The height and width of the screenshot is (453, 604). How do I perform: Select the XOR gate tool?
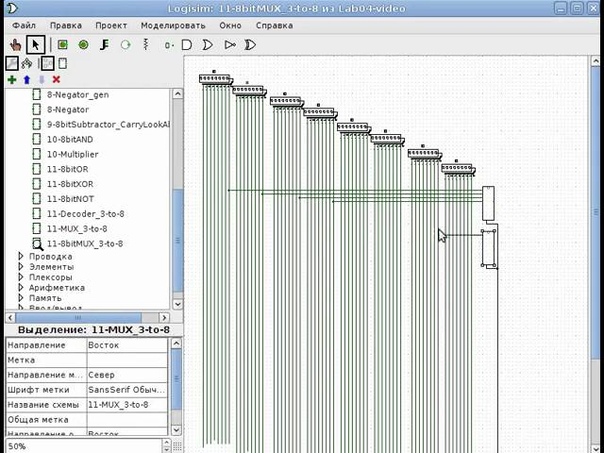point(250,45)
